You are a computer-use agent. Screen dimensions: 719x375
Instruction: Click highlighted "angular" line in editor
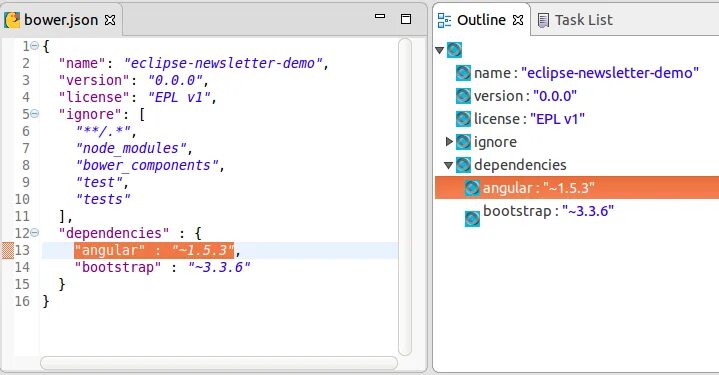click(154, 250)
